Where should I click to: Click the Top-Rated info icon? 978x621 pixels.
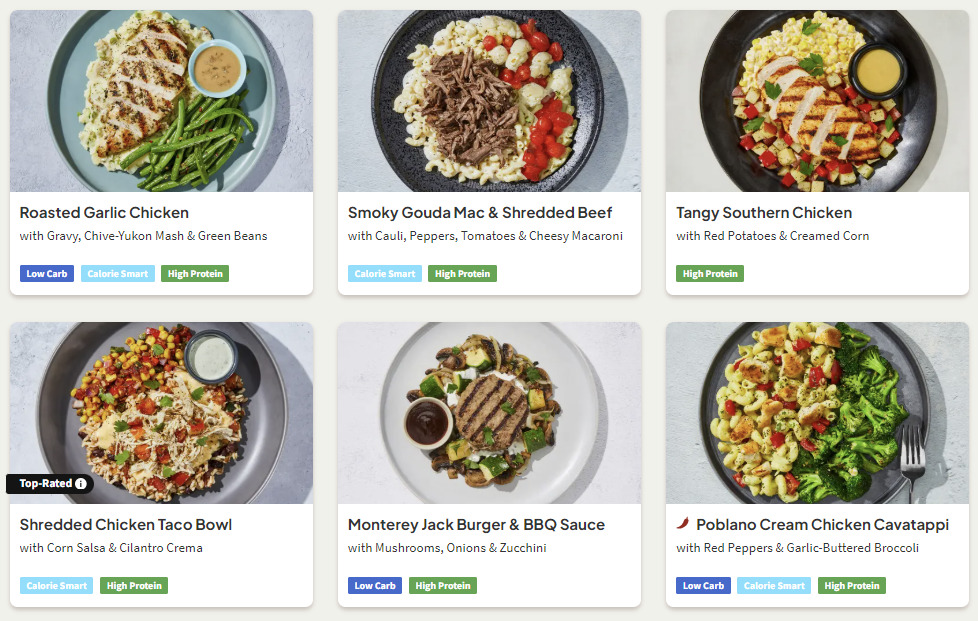(x=81, y=484)
